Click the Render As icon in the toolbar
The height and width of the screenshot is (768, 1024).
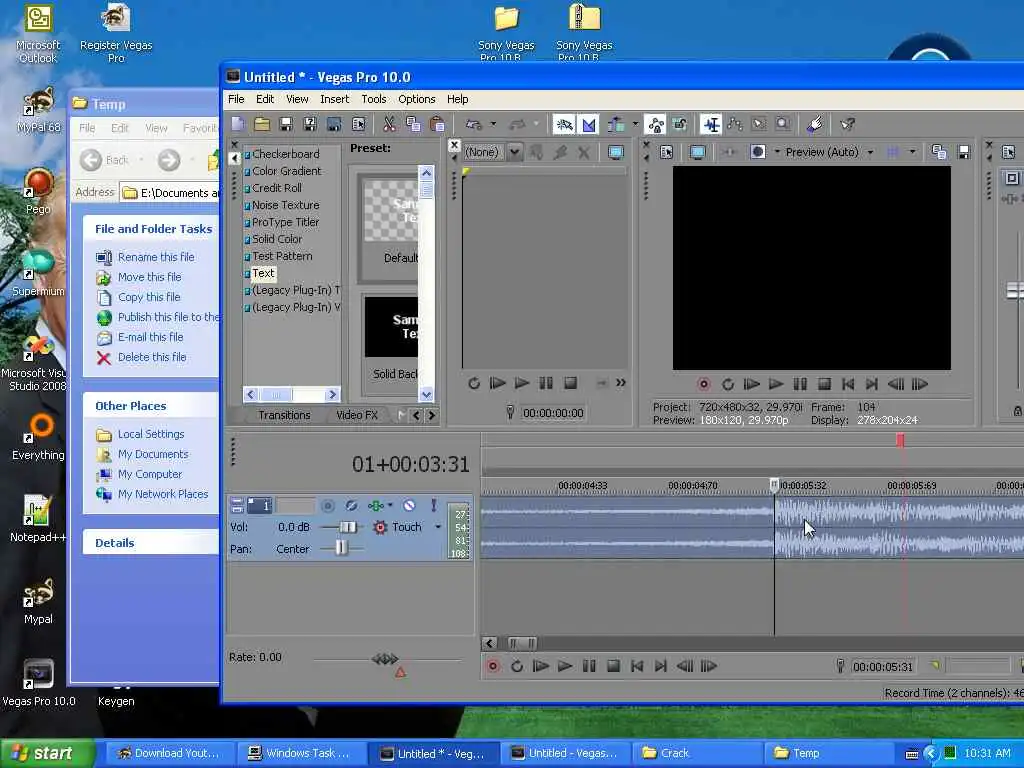pos(334,124)
